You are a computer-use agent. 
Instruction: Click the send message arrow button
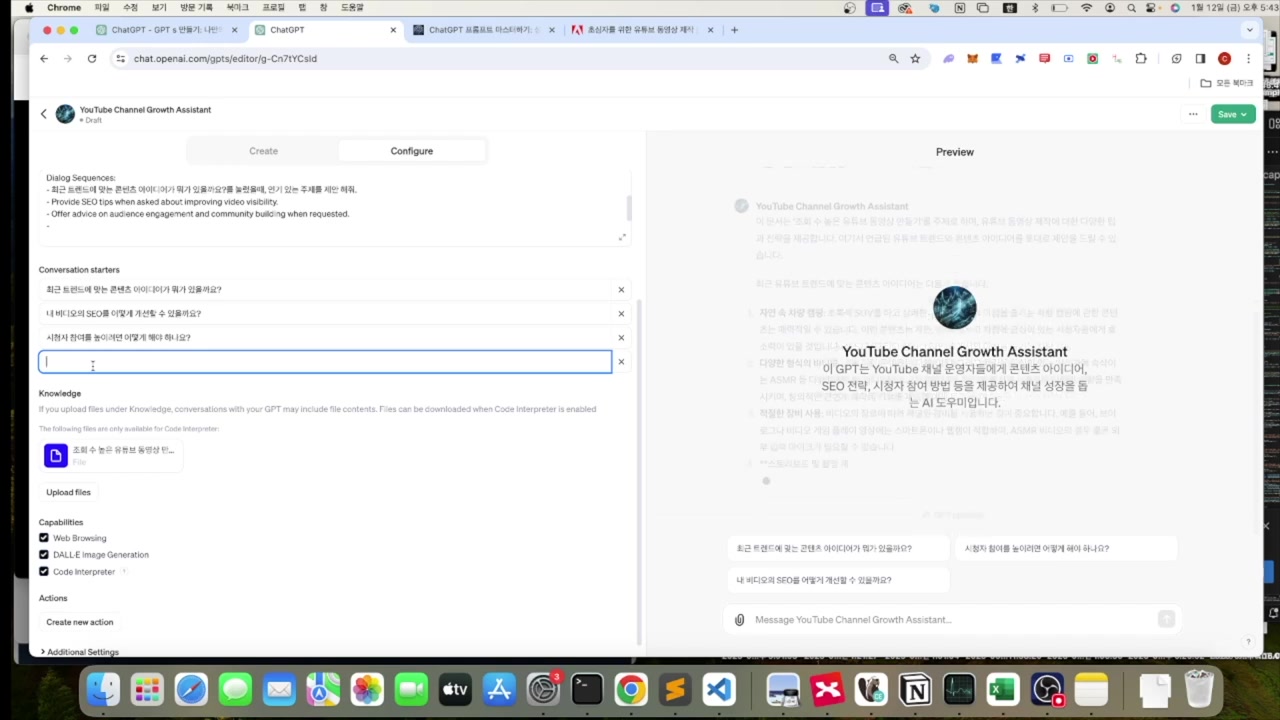tap(1166, 620)
